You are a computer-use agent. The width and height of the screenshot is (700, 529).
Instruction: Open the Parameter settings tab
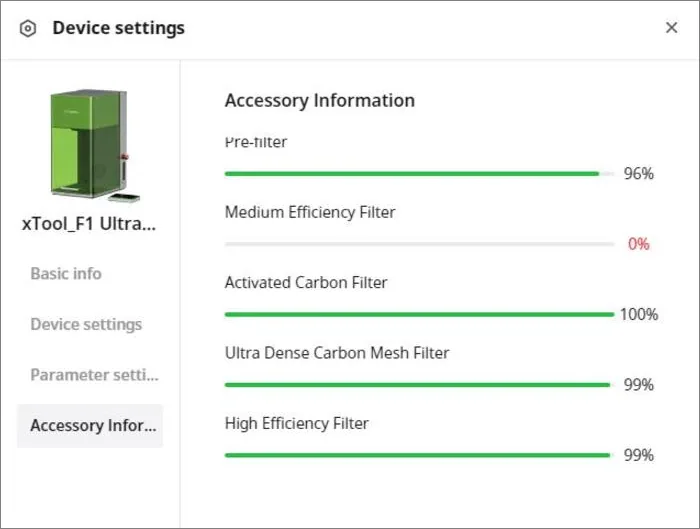(x=95, y=375)
